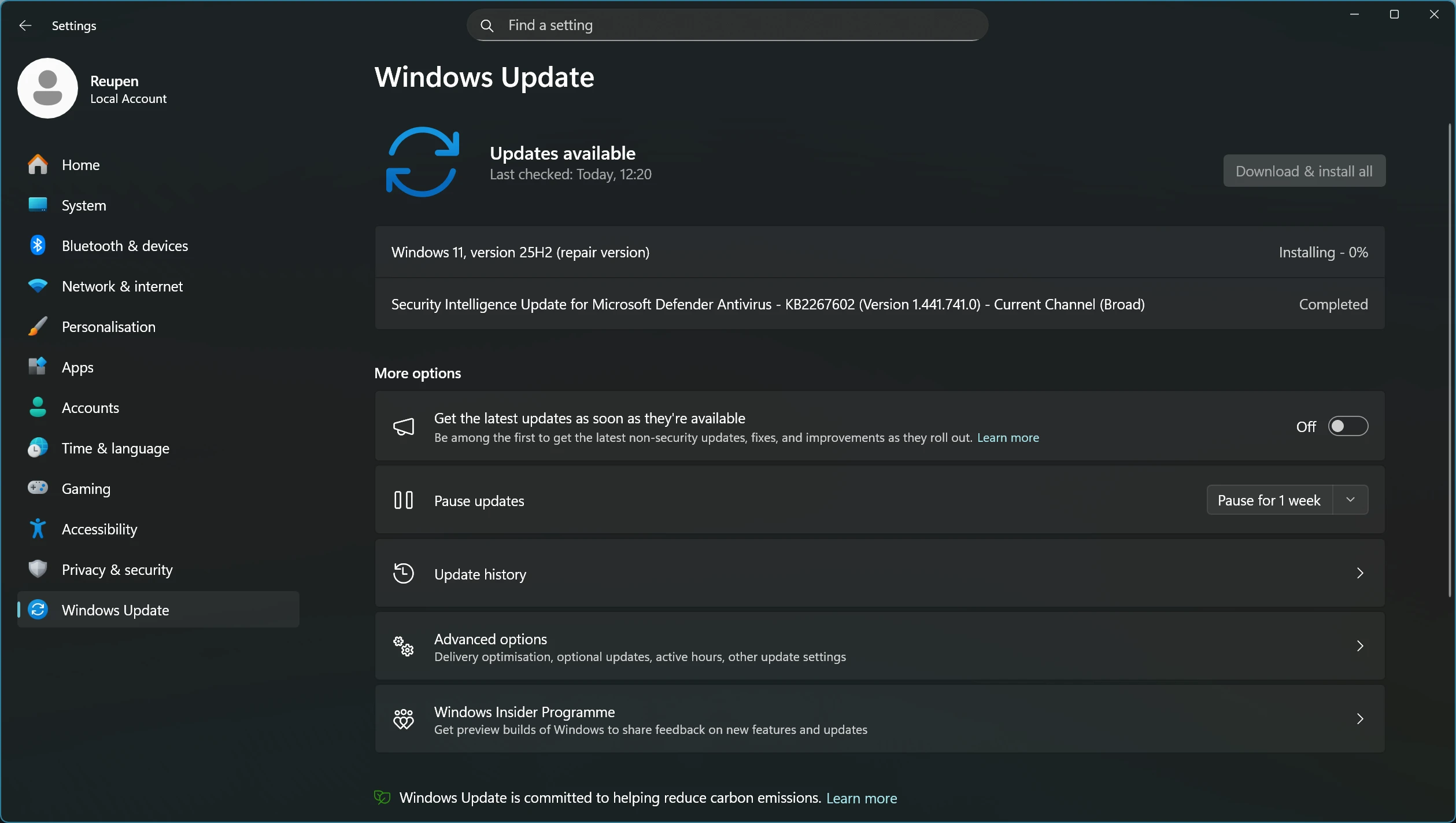
Task: Select the Bluetooth & devices icon
Action: (36, 245)
